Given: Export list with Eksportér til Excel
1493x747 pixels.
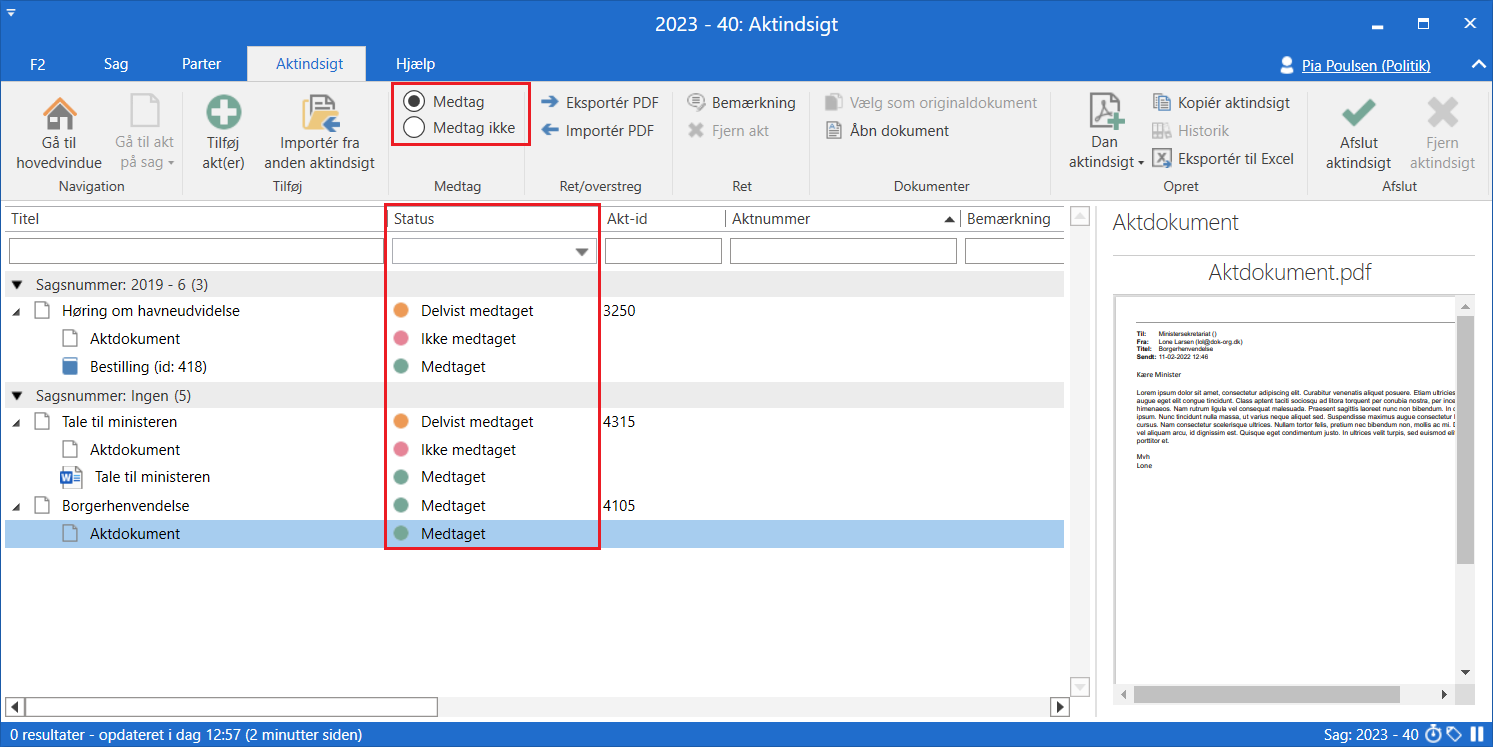Looking at the screenshot, I should tap(1223, 158).
